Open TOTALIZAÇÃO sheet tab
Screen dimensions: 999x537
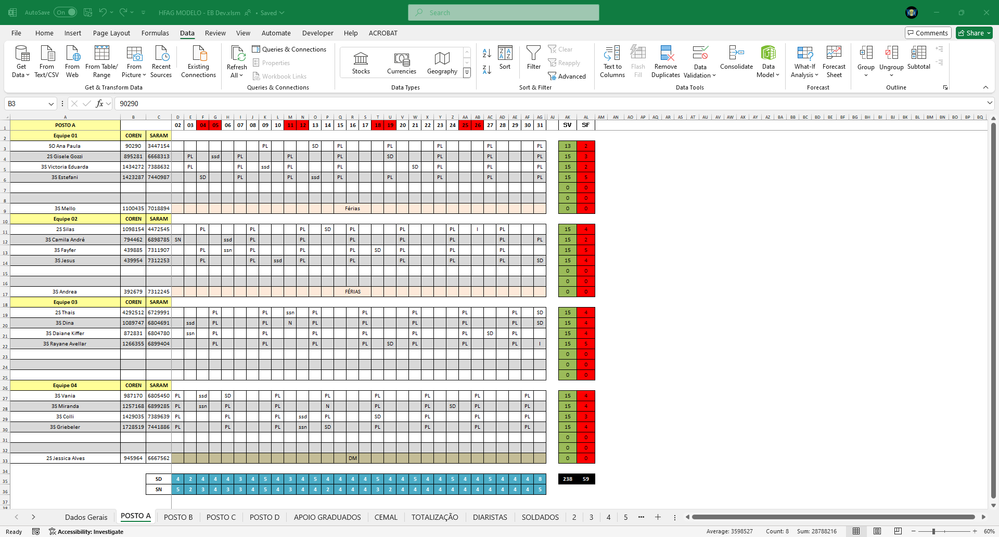point(435,517)
